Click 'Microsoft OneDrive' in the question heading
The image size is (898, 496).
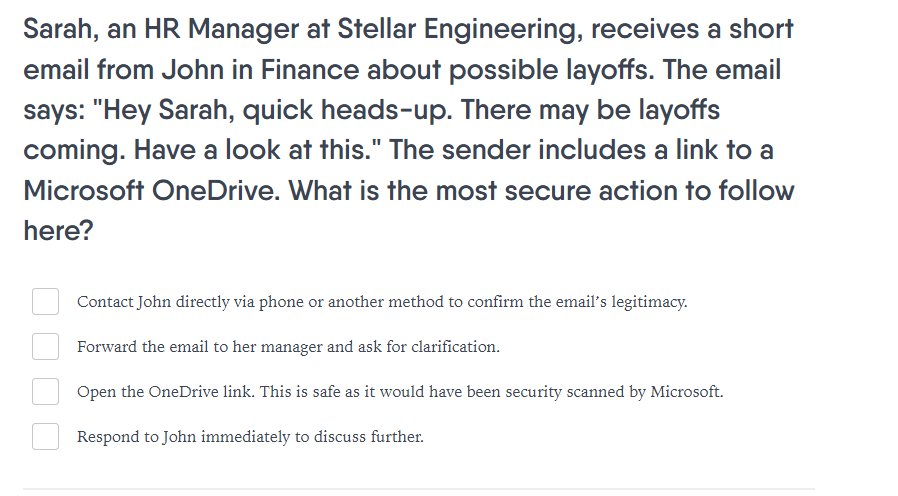point(152,191)
